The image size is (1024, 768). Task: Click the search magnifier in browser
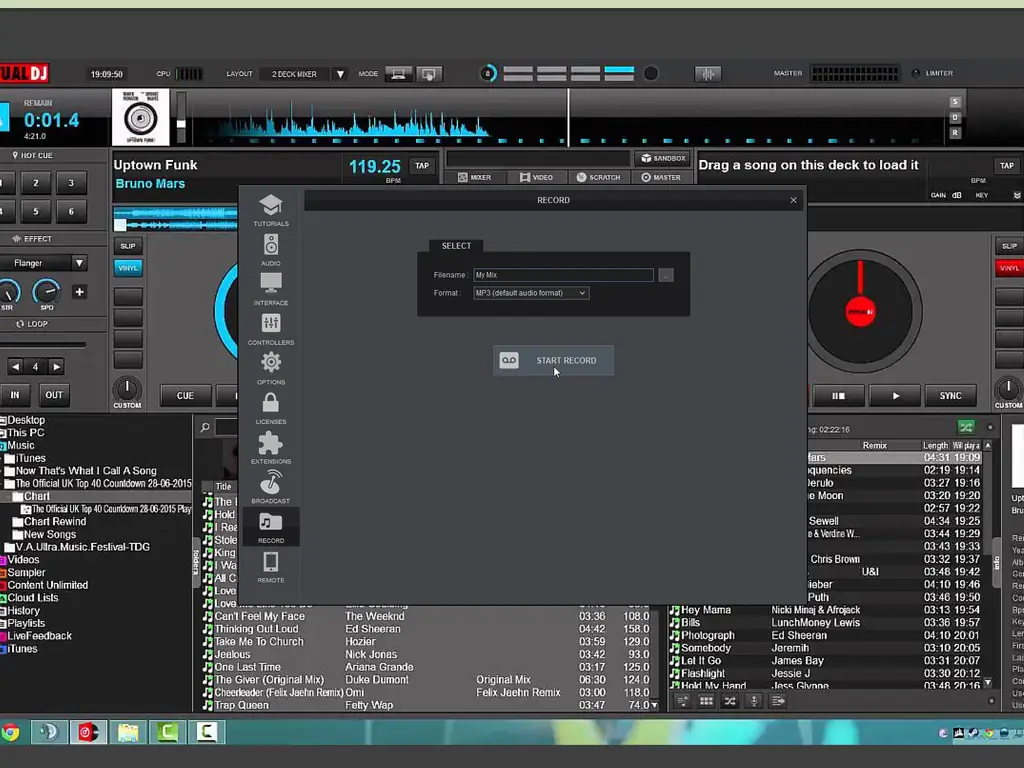click(x=205, y=427)
